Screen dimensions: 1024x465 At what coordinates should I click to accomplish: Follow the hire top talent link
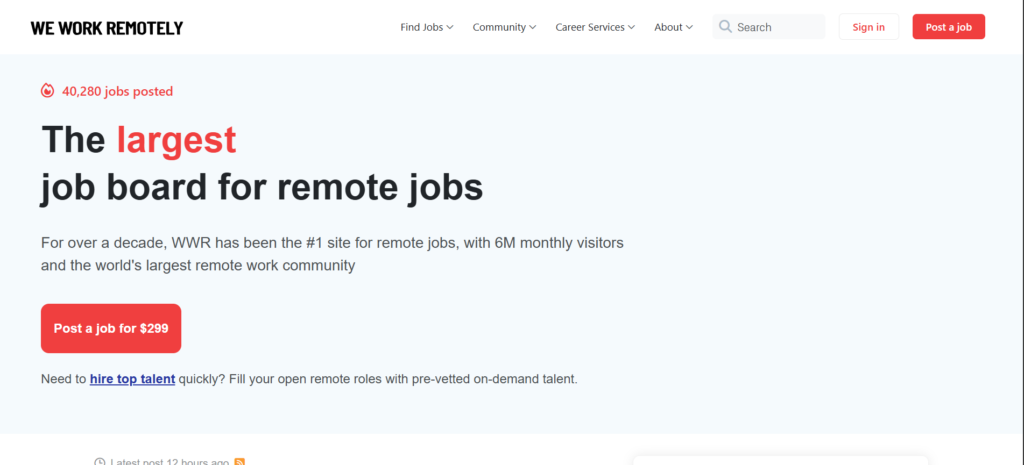coord(133,379)
